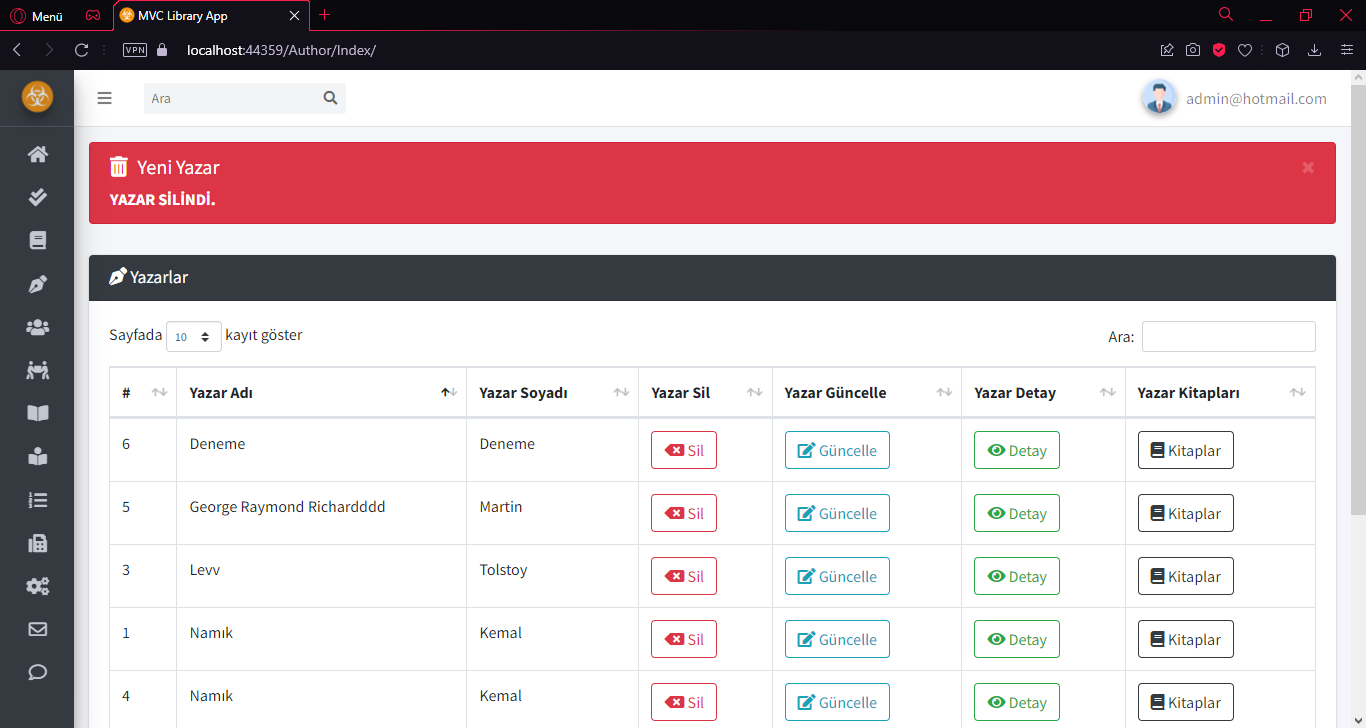
Task: Sort table by Yazar Adı column
Action: pyautogui.click(x=321, y=393)
